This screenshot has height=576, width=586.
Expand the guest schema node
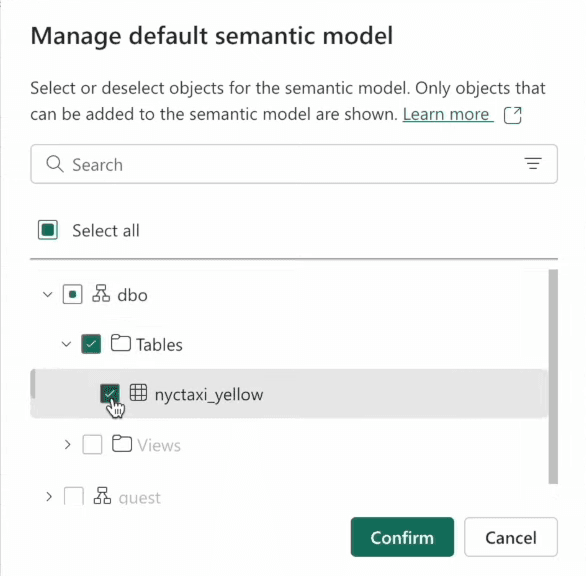pyautogui.click(x=49, y=497)
